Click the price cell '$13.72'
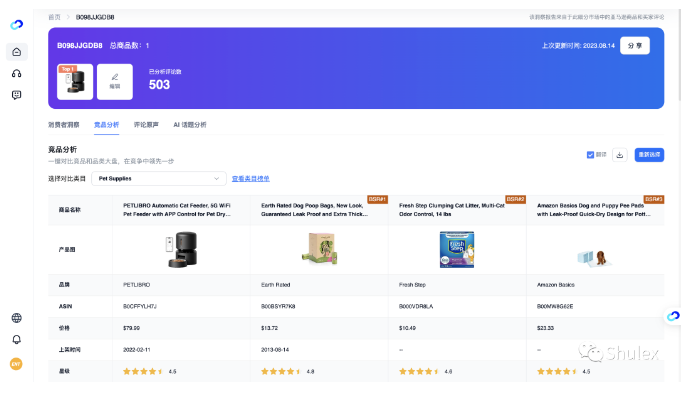This screenshot has width=699, height=415. (269, 328)
